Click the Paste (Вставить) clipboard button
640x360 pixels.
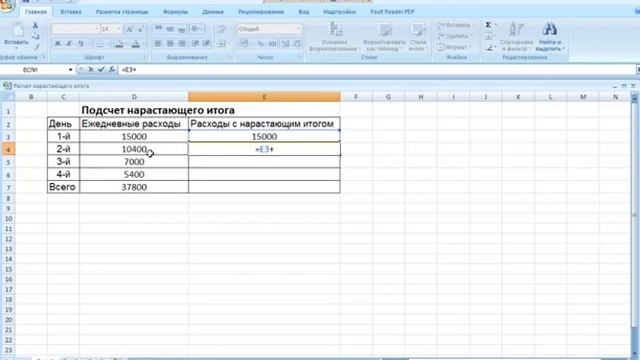(x=16, y=35)
